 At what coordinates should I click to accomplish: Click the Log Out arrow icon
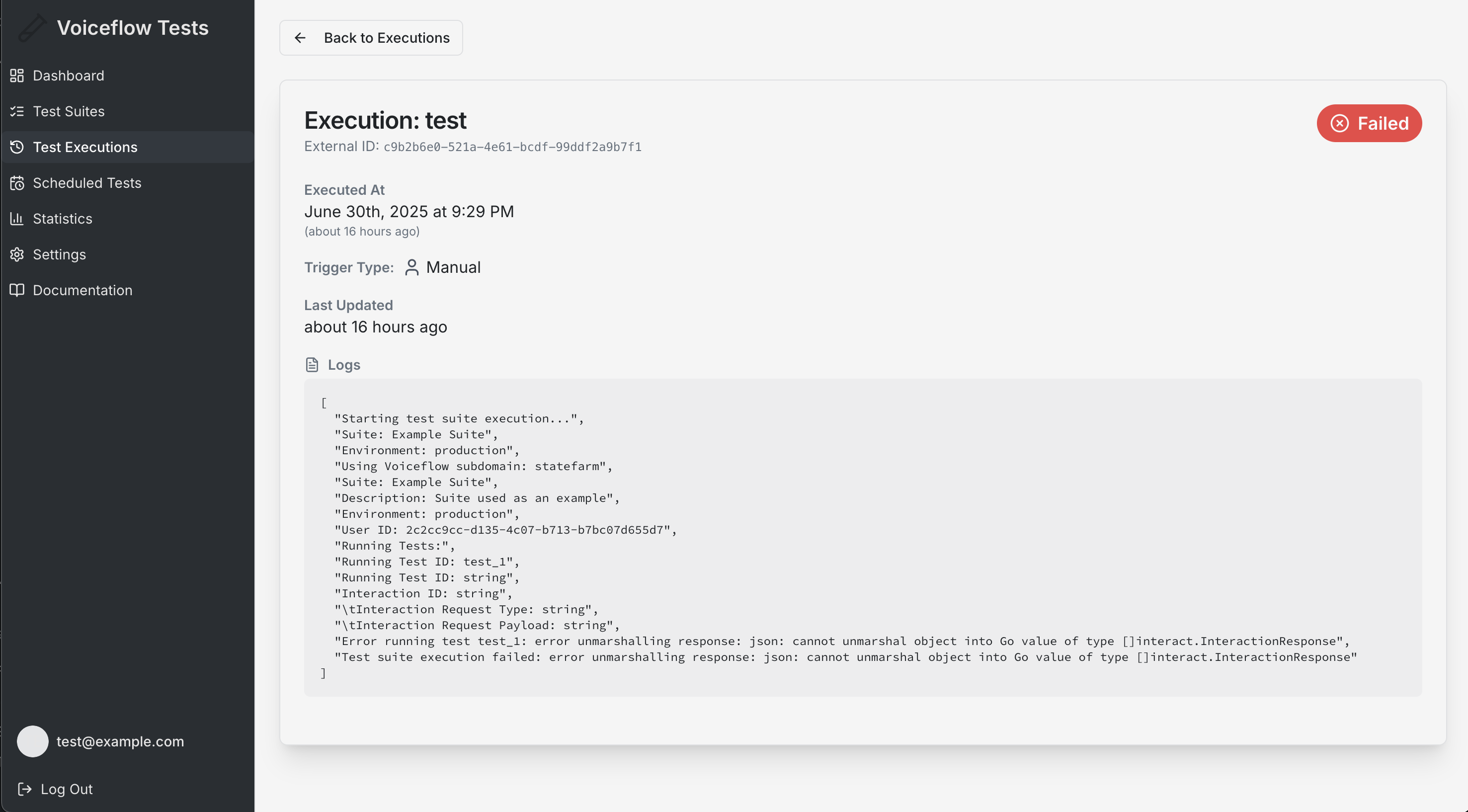point(24,789)
